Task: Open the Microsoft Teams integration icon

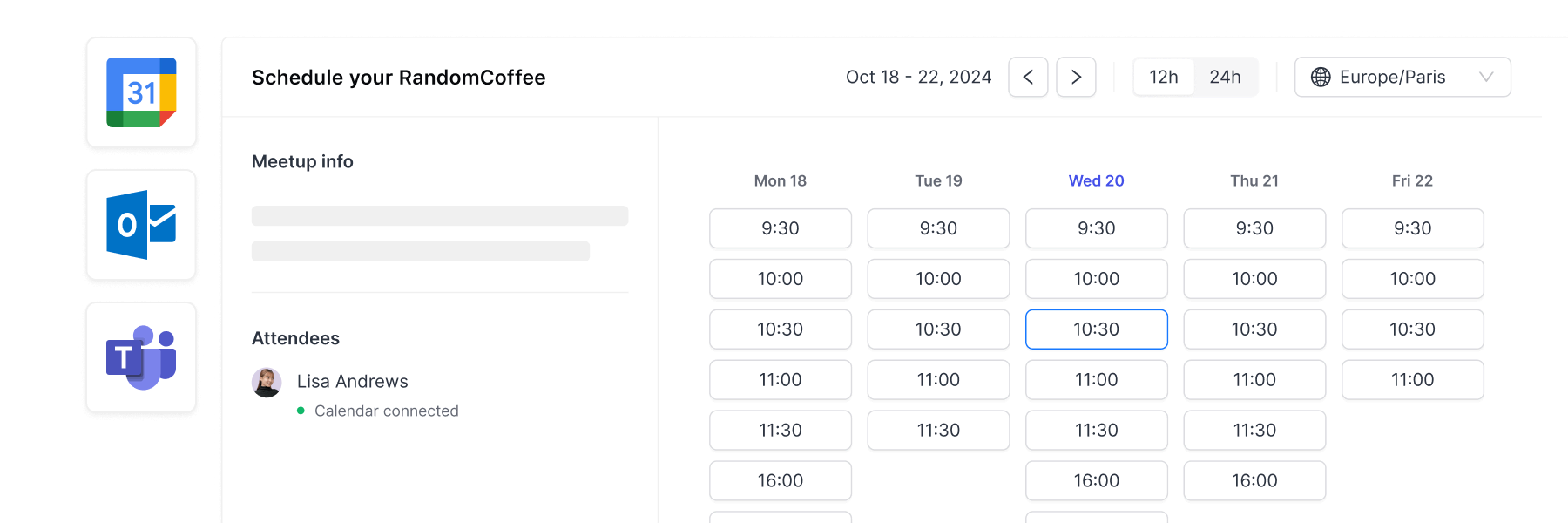Action: (141, 357)
